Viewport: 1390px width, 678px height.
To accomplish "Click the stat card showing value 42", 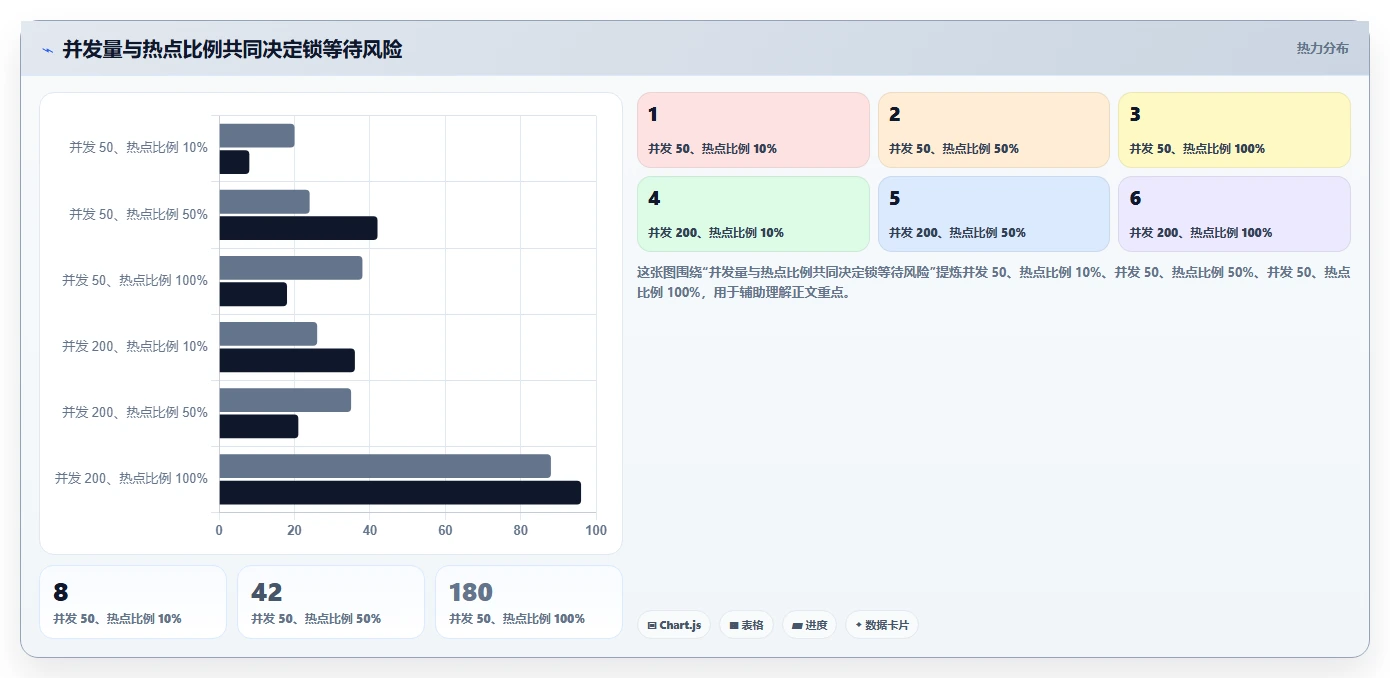I will (x=331, y=602).
